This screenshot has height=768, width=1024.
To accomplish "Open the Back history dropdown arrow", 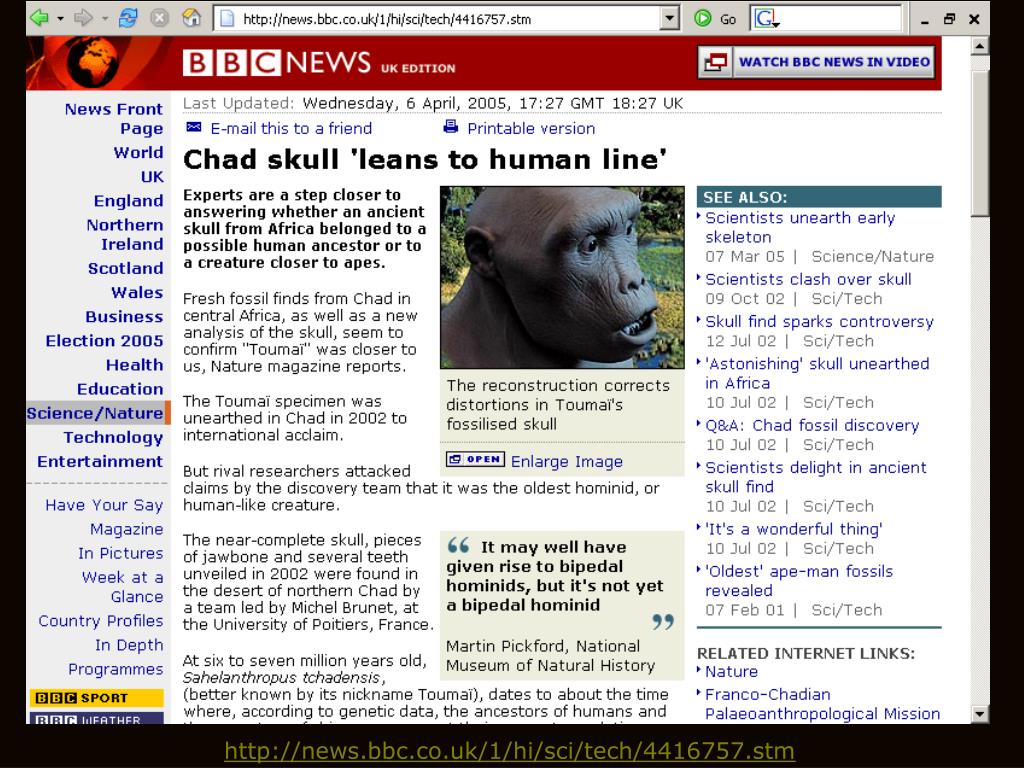I will click(60, 18).
